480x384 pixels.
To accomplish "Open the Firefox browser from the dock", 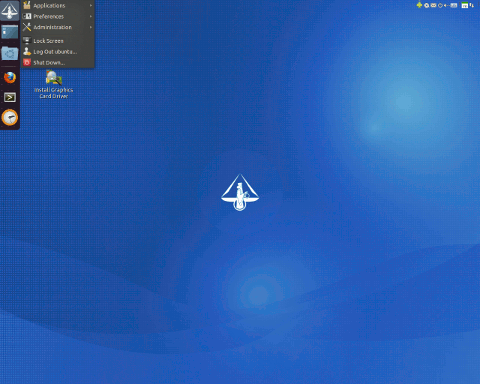I will pos(10,78).
